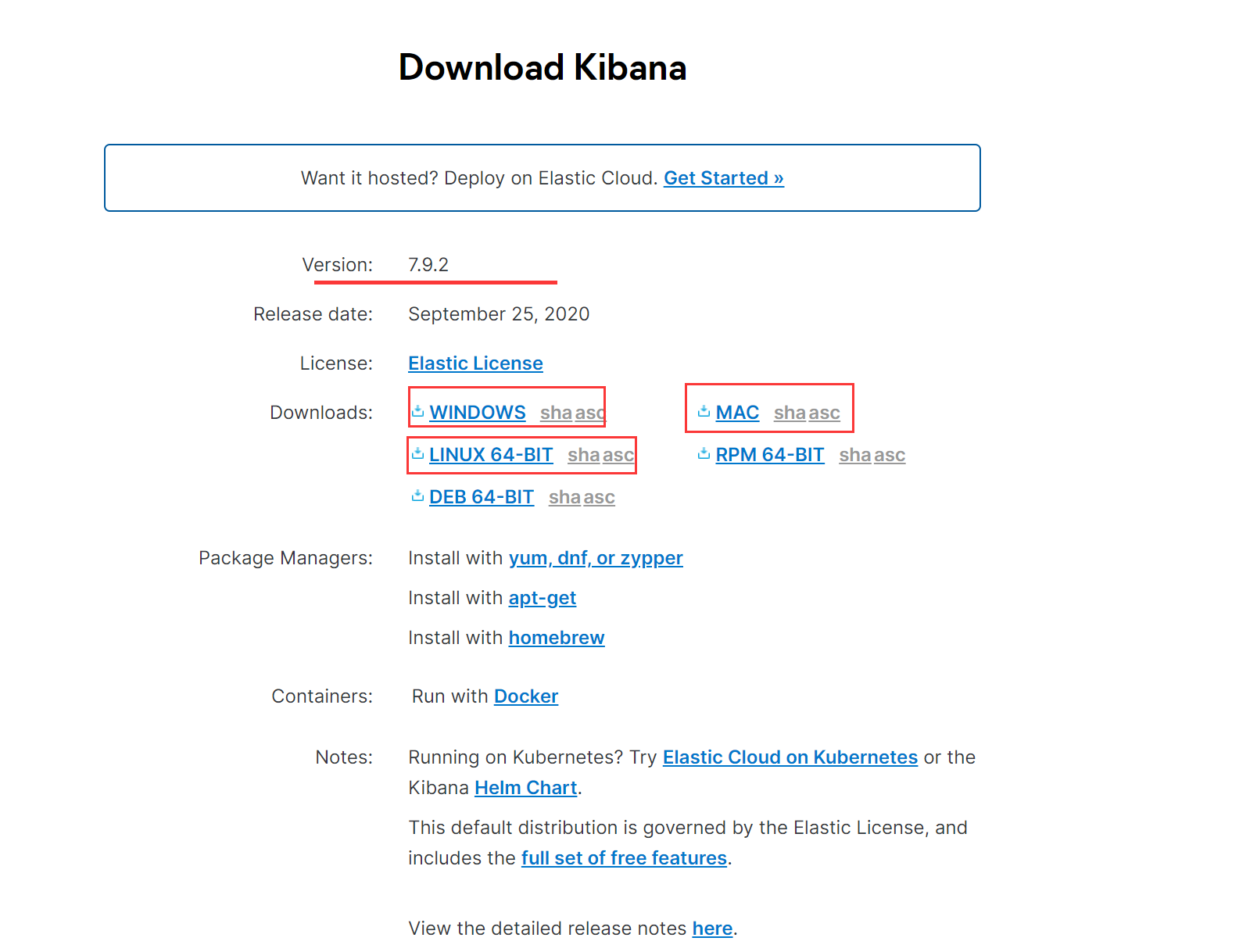
Task: Follow the yum, dnf, or zypper link
Action: [x=596, y=558]
